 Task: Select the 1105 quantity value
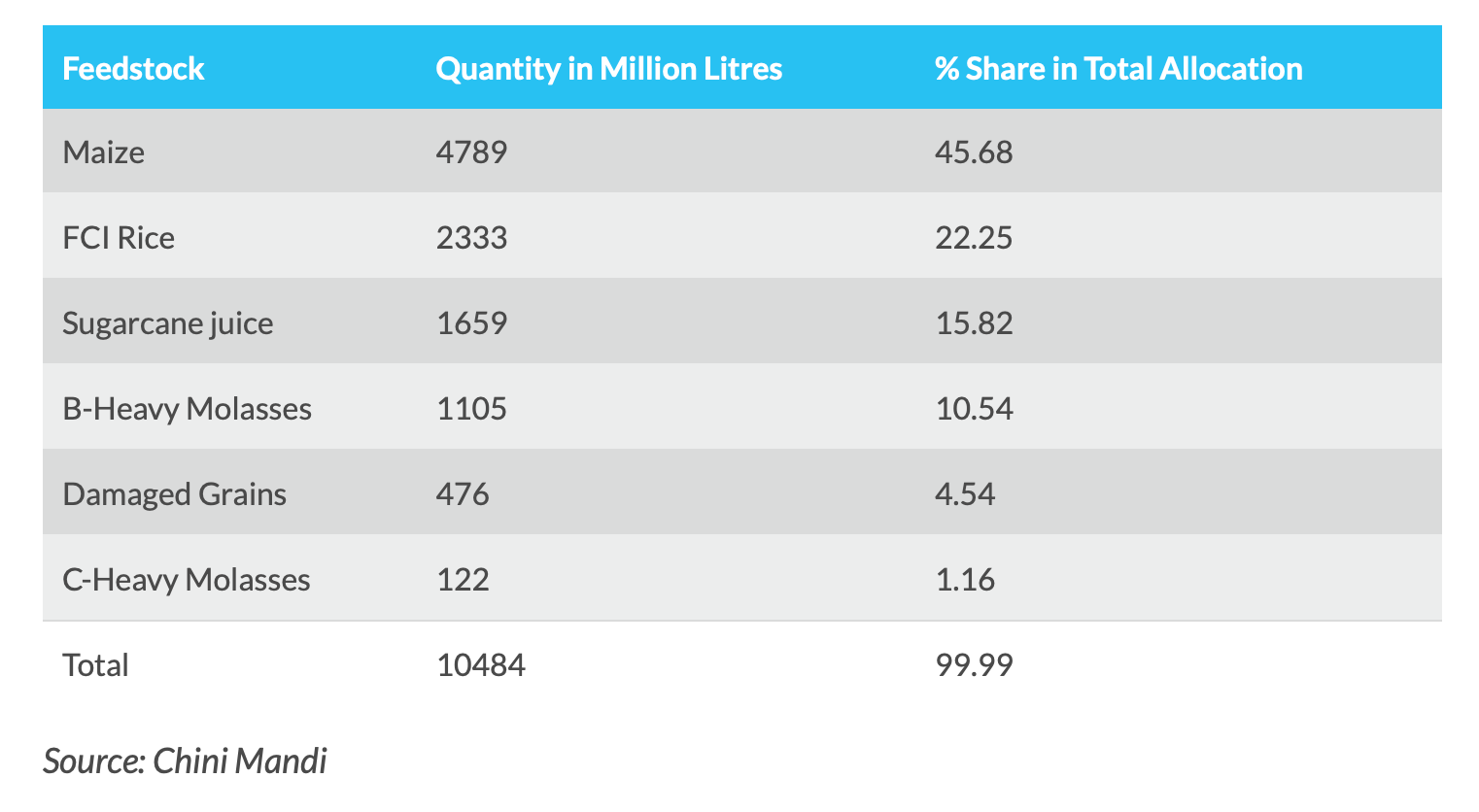pos(471,409)
